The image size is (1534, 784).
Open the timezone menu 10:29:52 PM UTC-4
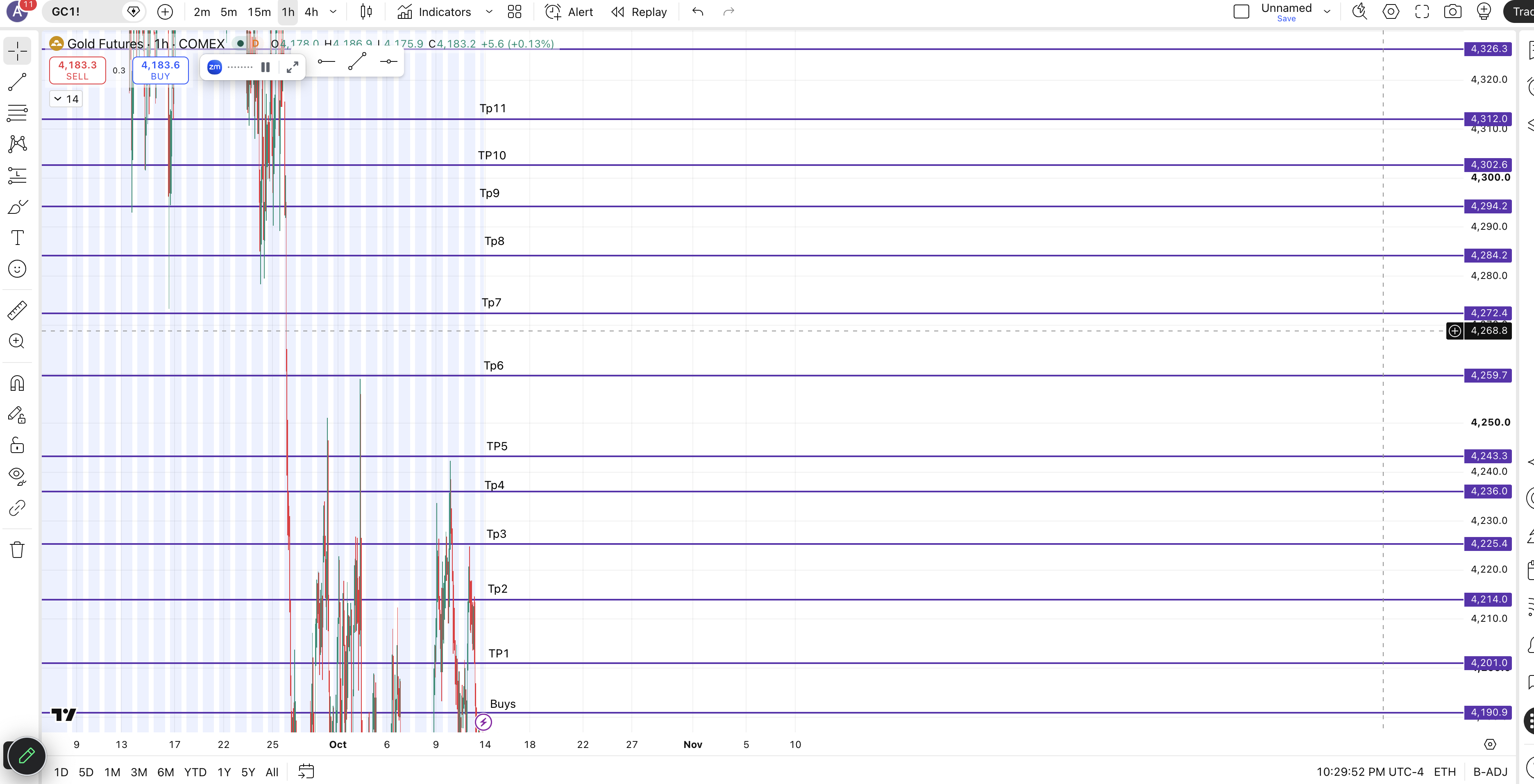point(1370,772)
